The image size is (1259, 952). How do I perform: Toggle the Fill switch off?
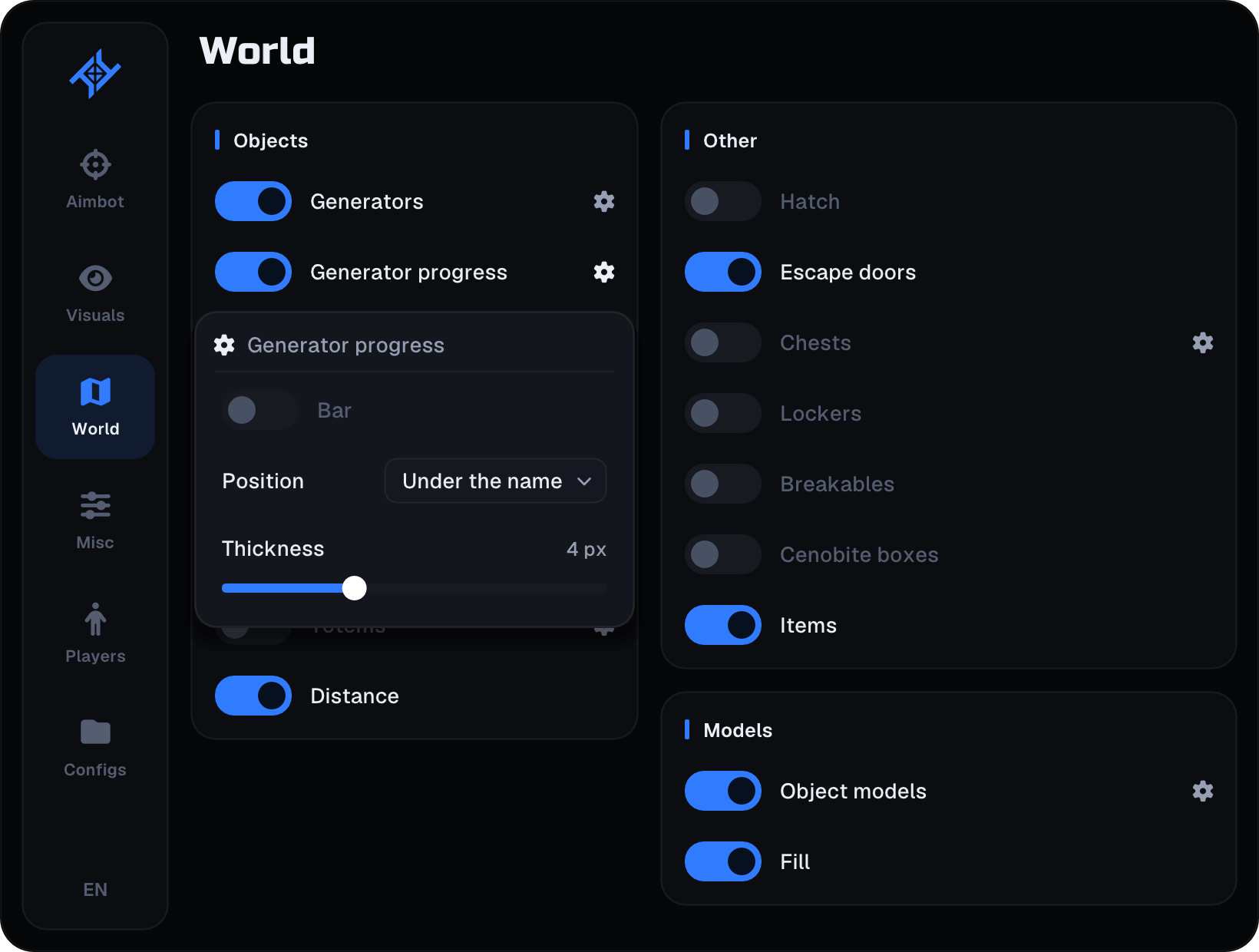(723, 861)
